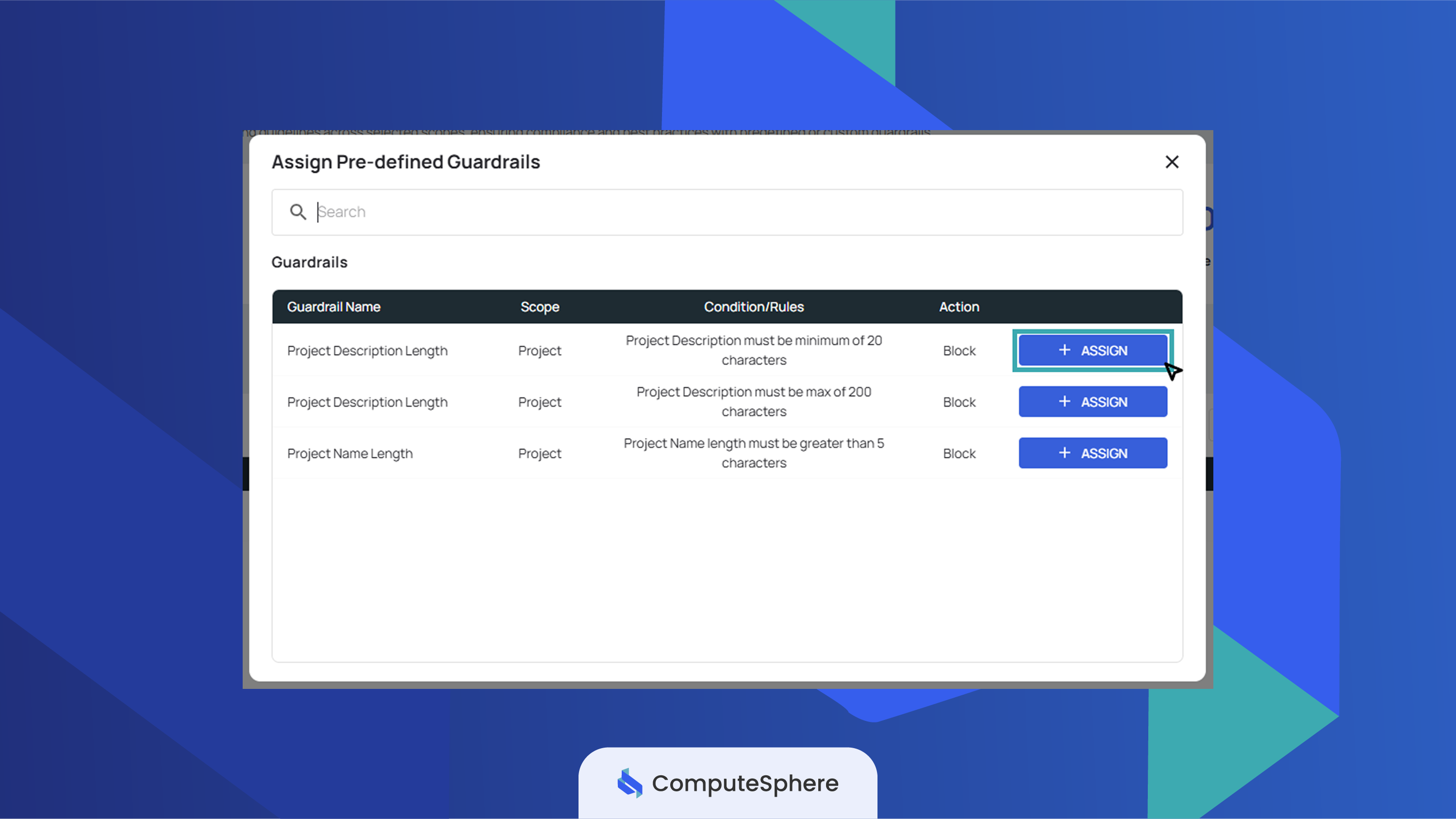Click the Guardrails section heading

coord(309,262)
